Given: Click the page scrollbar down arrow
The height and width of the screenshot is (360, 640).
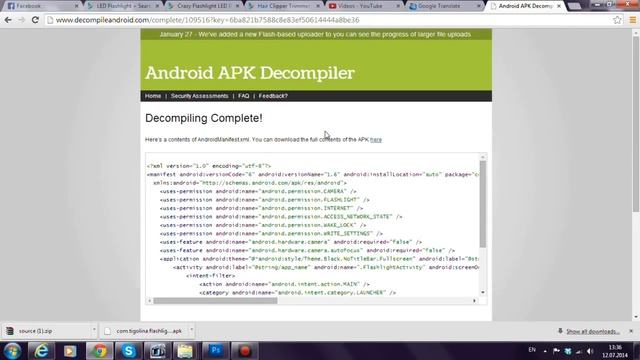Looking at the screenshot, I should click(x=636, y=317).
